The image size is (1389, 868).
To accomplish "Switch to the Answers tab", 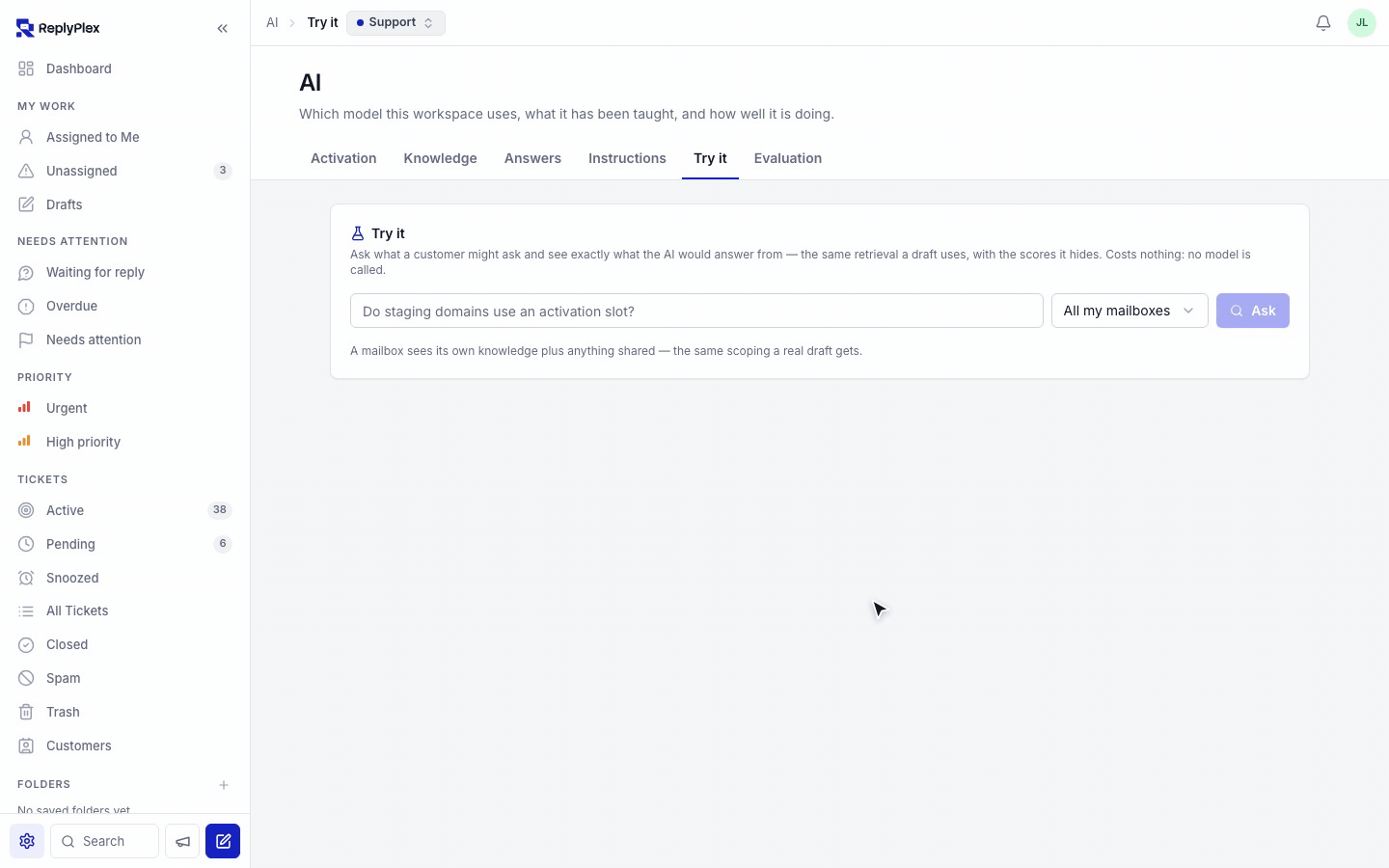I will [x=532, y=158].
